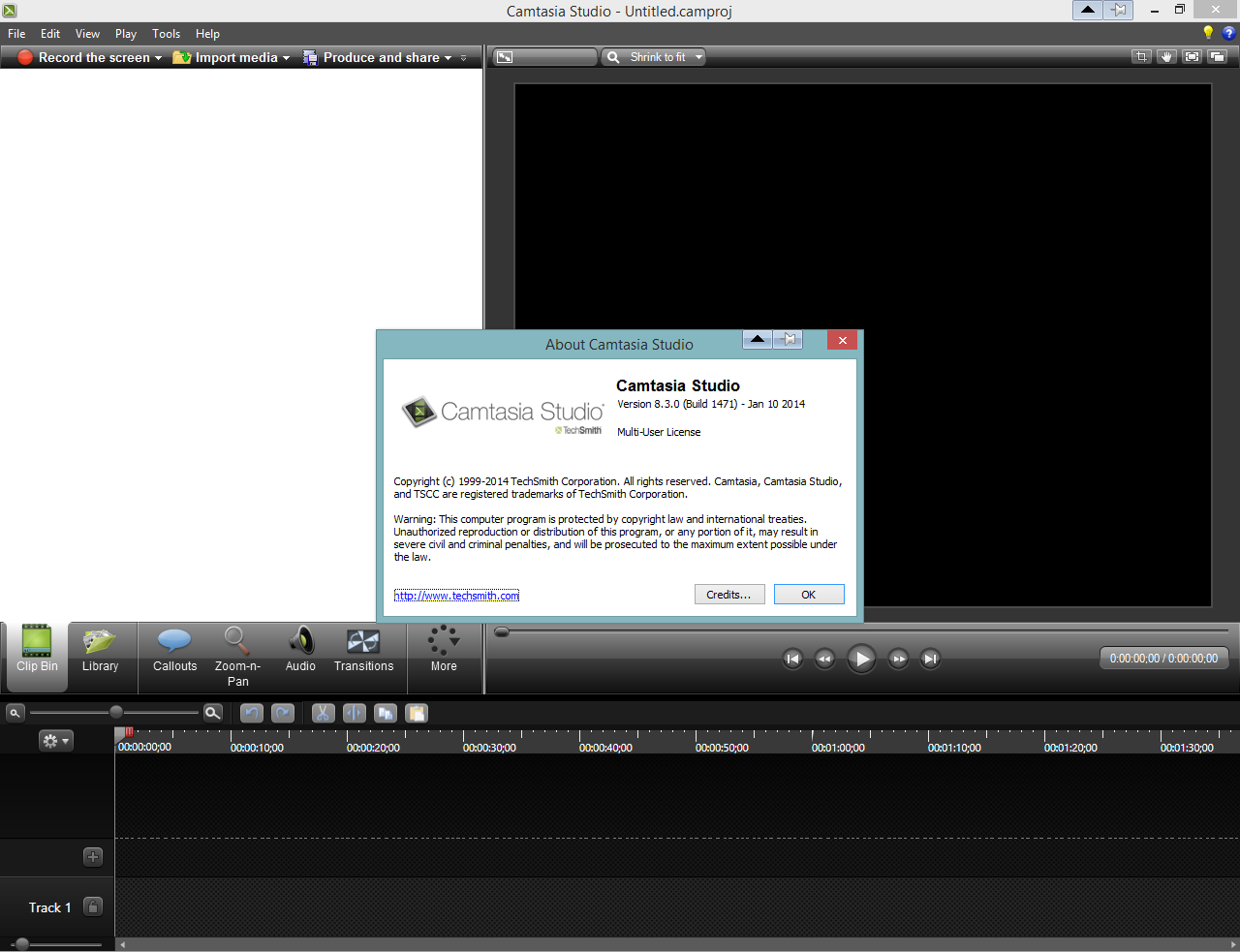The width and height of the screenshot is (1240, 952).
Task: Click the red Record the screen icon
Action: pyautogui.click(x=25, y=58)
